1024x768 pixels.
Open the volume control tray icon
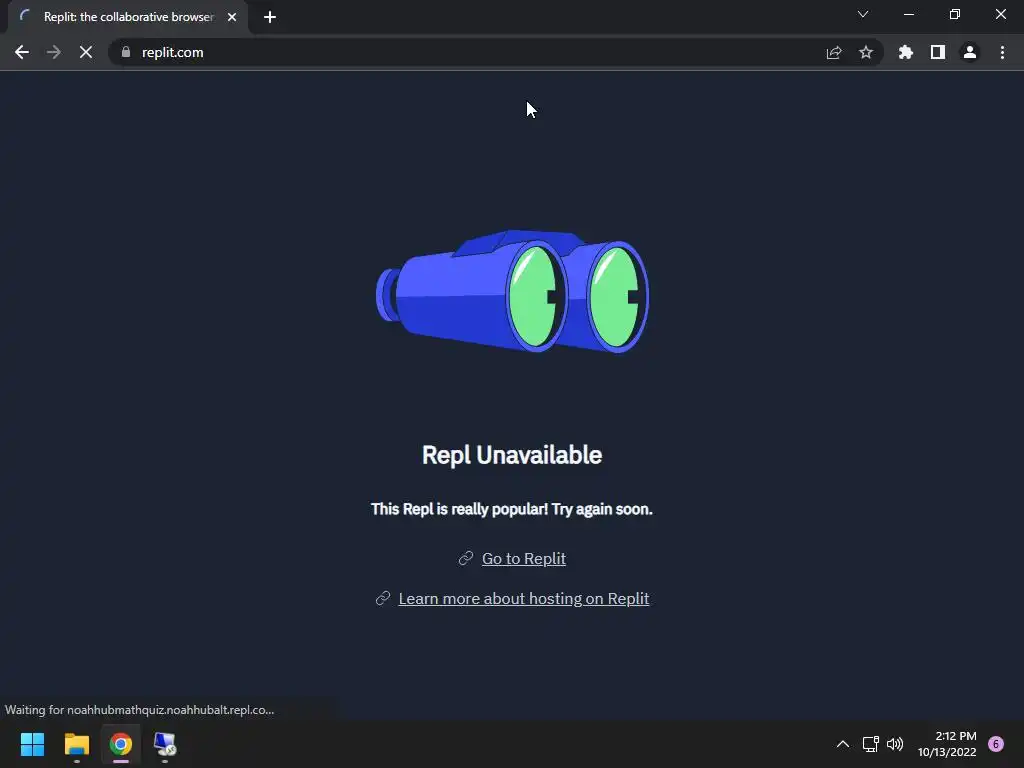tap(895, 744)
